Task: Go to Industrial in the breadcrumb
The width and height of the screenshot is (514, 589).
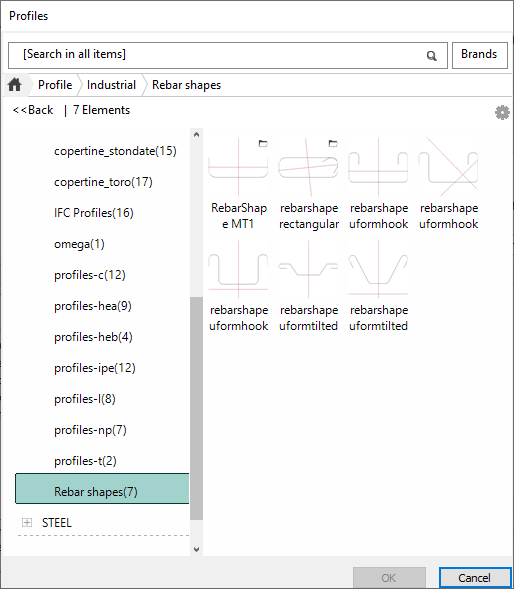Action: 111,85
